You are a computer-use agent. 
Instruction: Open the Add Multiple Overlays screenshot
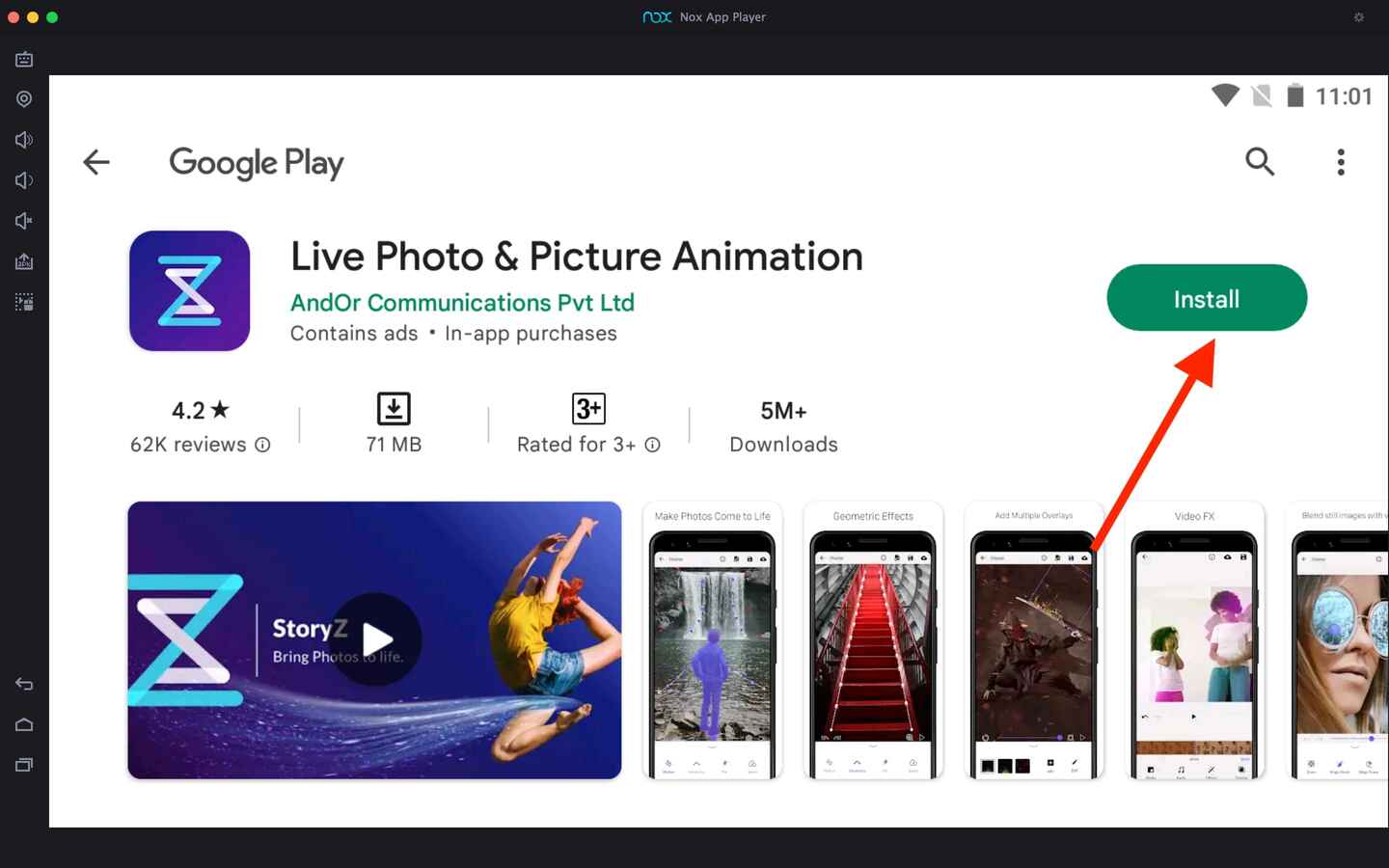click(x=1034, y=639)
